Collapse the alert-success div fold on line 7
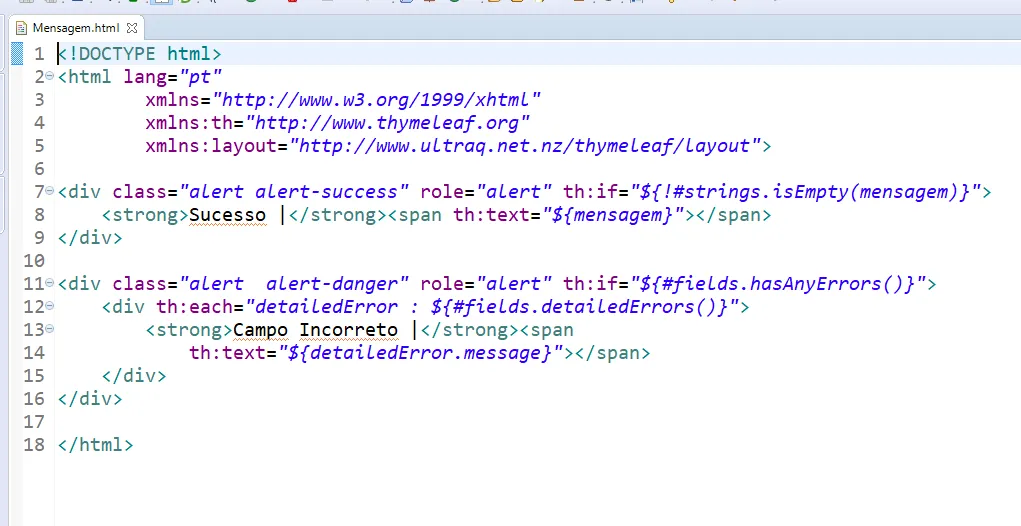 tap(49, 191)
